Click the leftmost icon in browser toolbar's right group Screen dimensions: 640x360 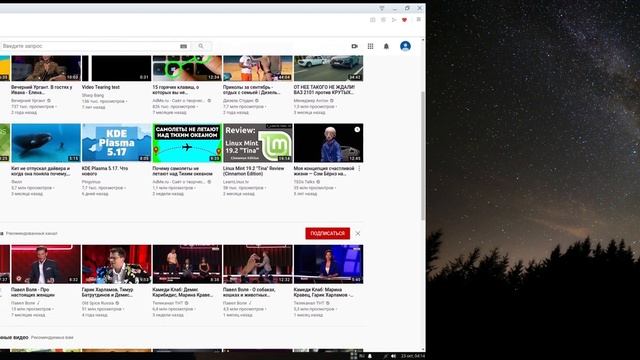point(373,20)
